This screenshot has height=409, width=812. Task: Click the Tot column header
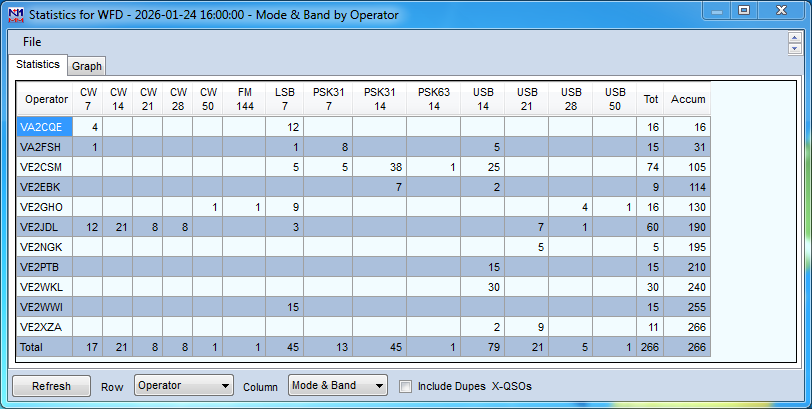(650, 99)
